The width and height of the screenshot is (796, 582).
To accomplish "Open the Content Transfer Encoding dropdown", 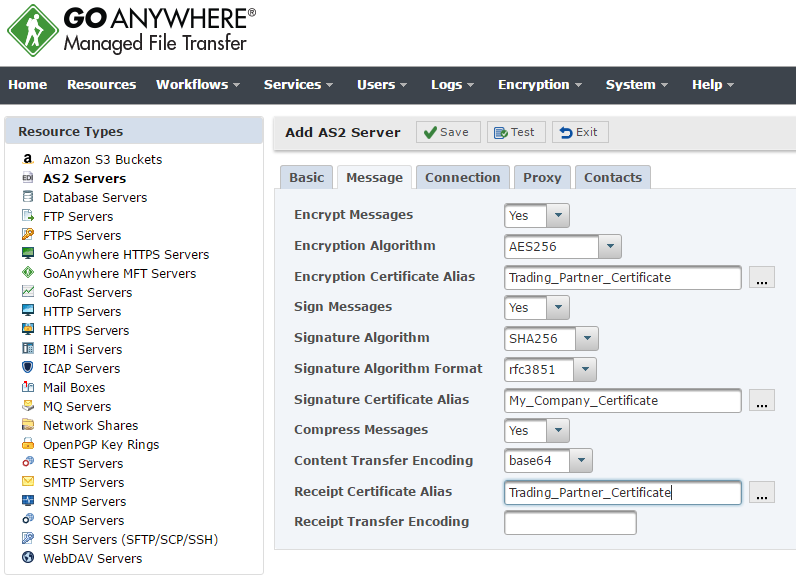I will [x=581, y=461].
